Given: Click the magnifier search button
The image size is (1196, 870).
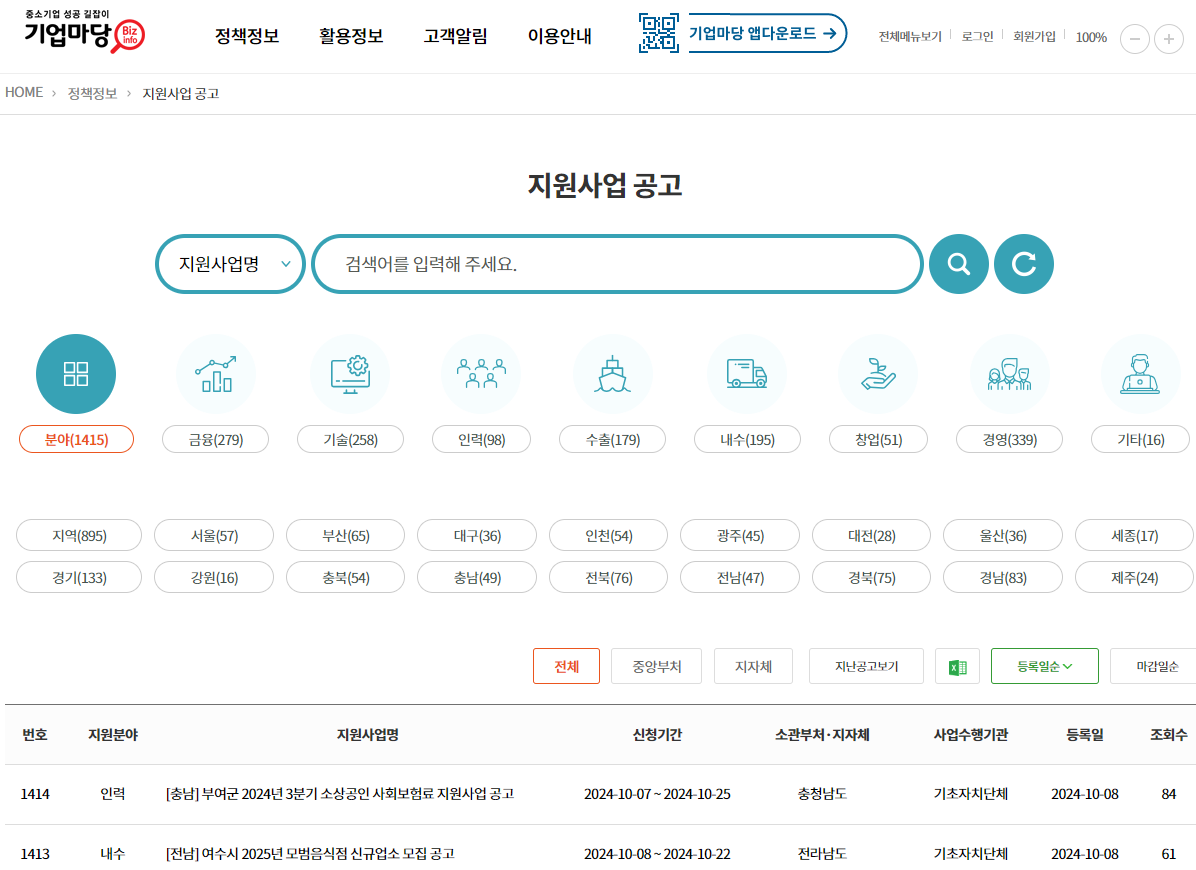Looking at the screenshot, I should point(959,264).
